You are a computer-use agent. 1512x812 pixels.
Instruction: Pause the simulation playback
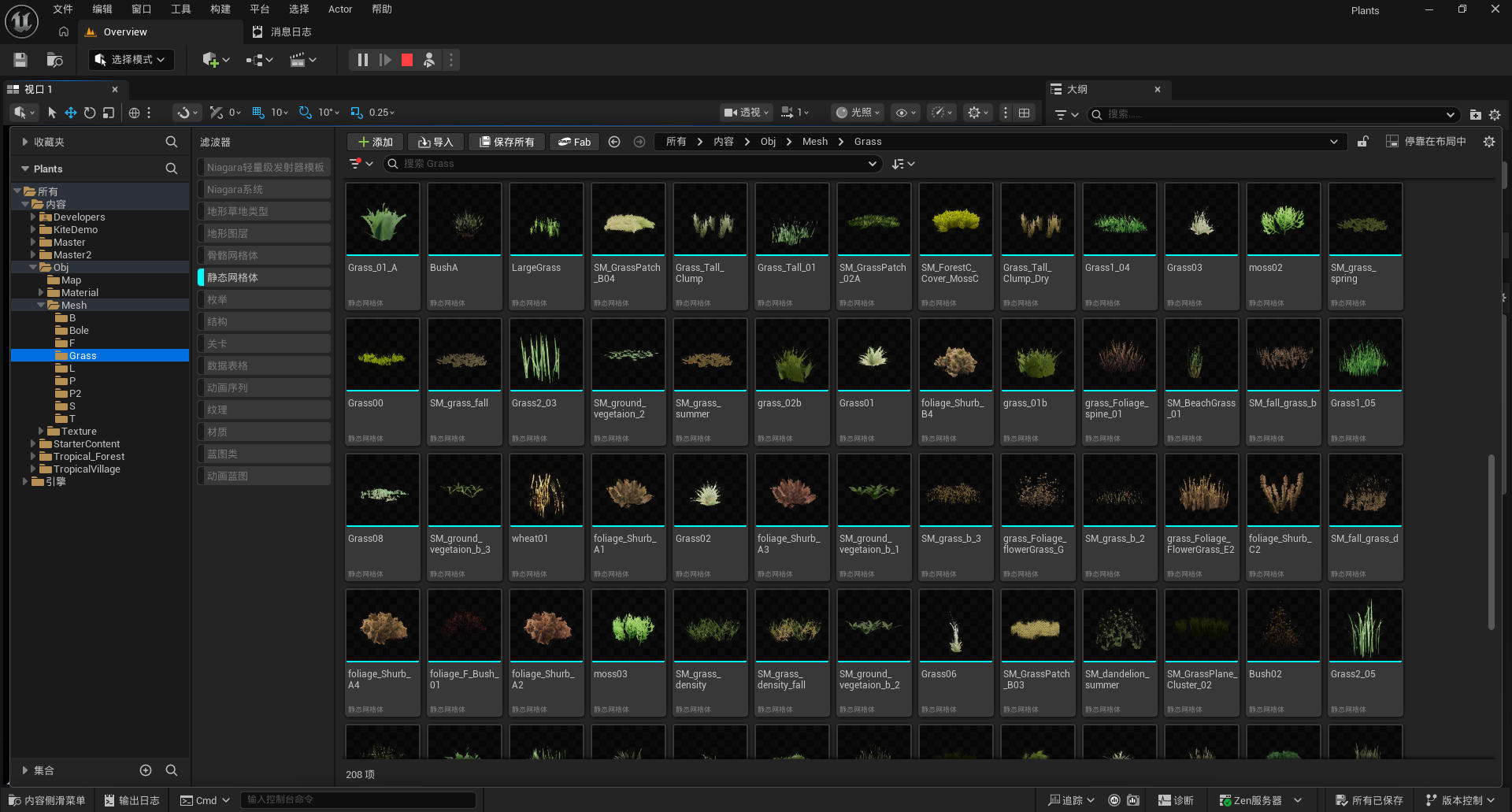(x=362, y=60)
